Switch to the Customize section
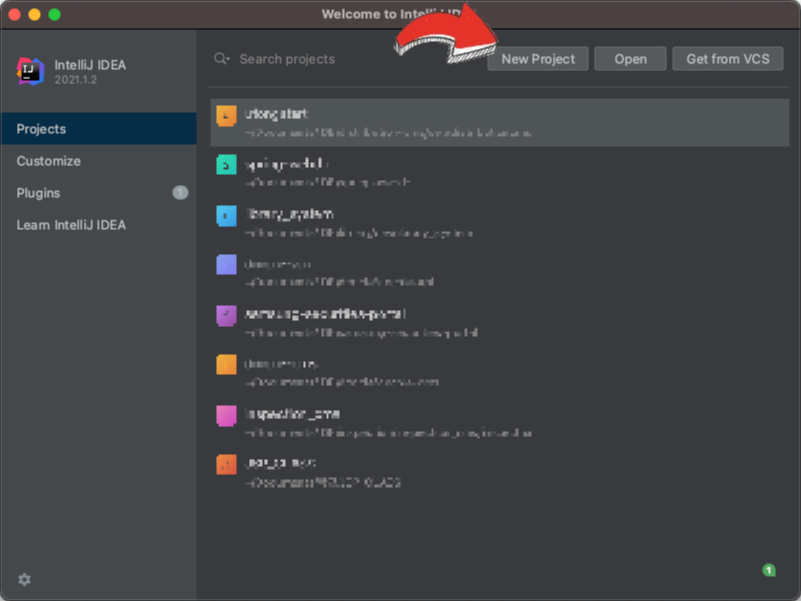801x601 pixels. 99,161
